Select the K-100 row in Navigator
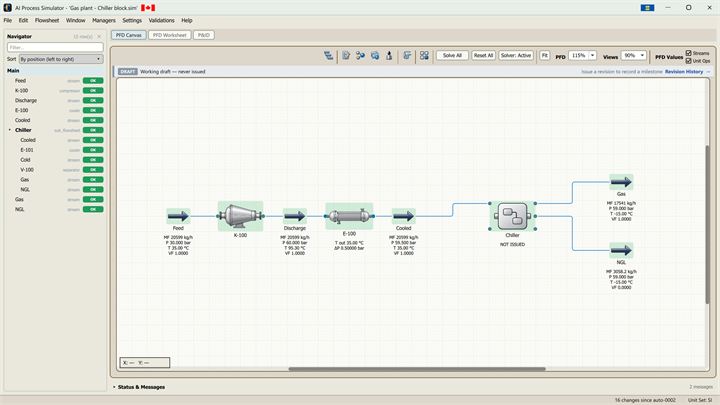The width and height of the screenshot is (720, 405). click(x=55, y=90)
